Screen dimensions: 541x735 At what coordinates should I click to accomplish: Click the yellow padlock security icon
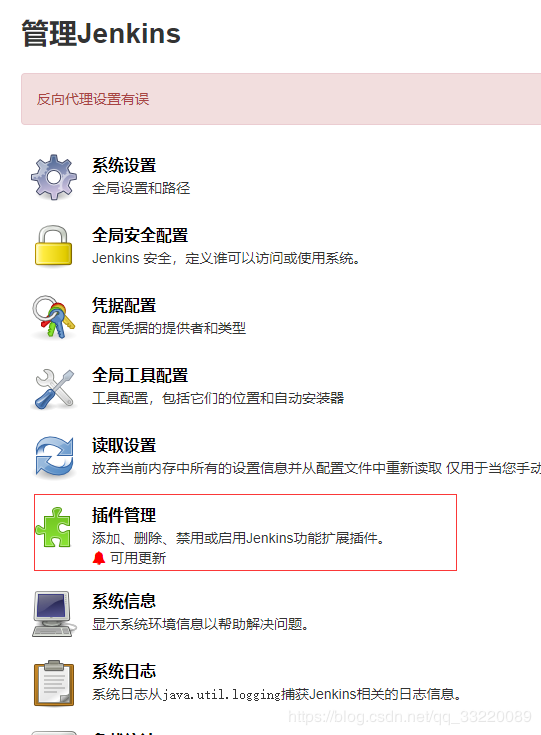(x=53, y=246)
